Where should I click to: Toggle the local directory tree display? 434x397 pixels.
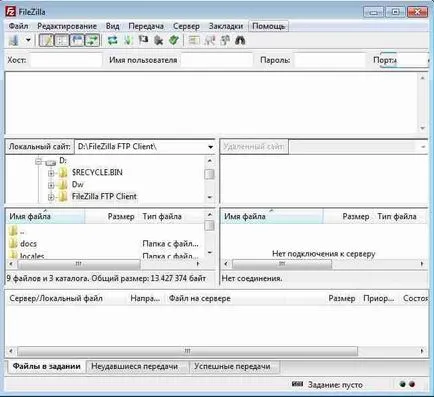(x=61, y=40)
